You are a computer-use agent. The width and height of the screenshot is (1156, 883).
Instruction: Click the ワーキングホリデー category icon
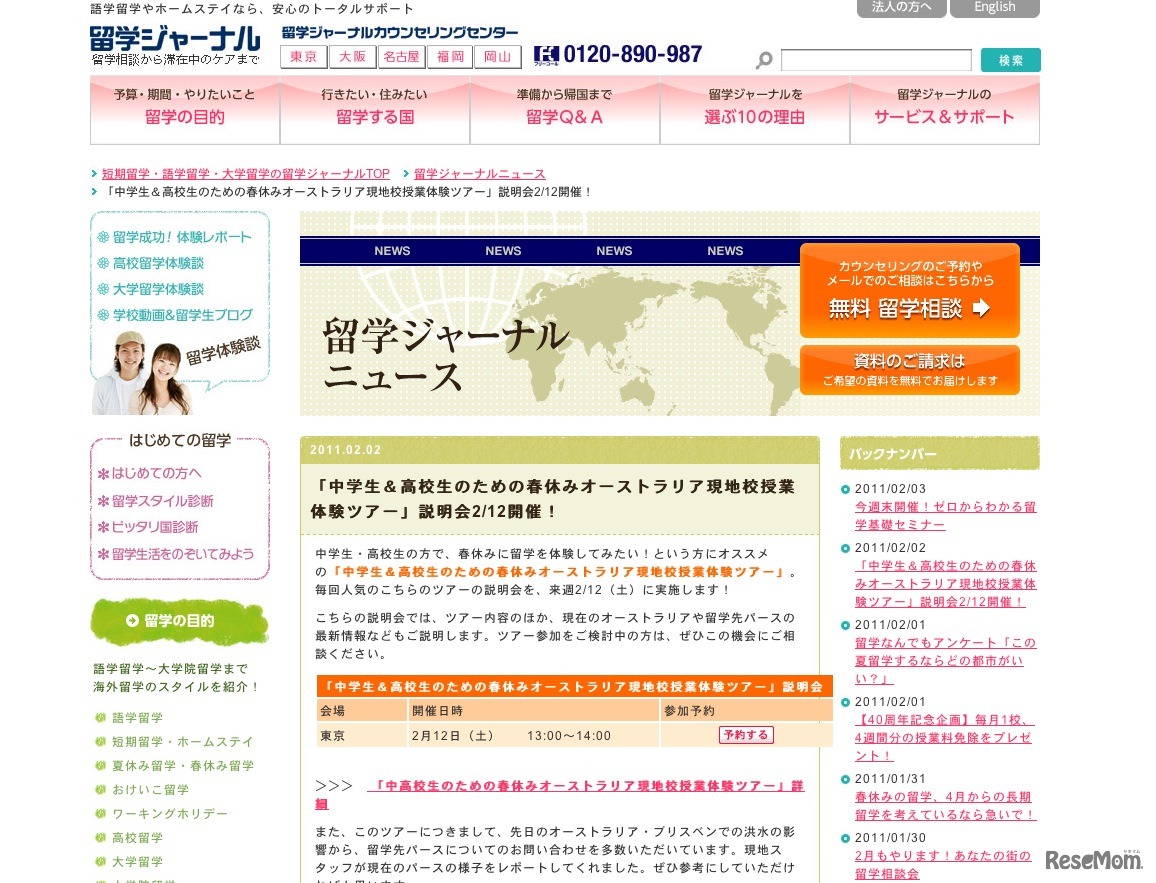101,814
